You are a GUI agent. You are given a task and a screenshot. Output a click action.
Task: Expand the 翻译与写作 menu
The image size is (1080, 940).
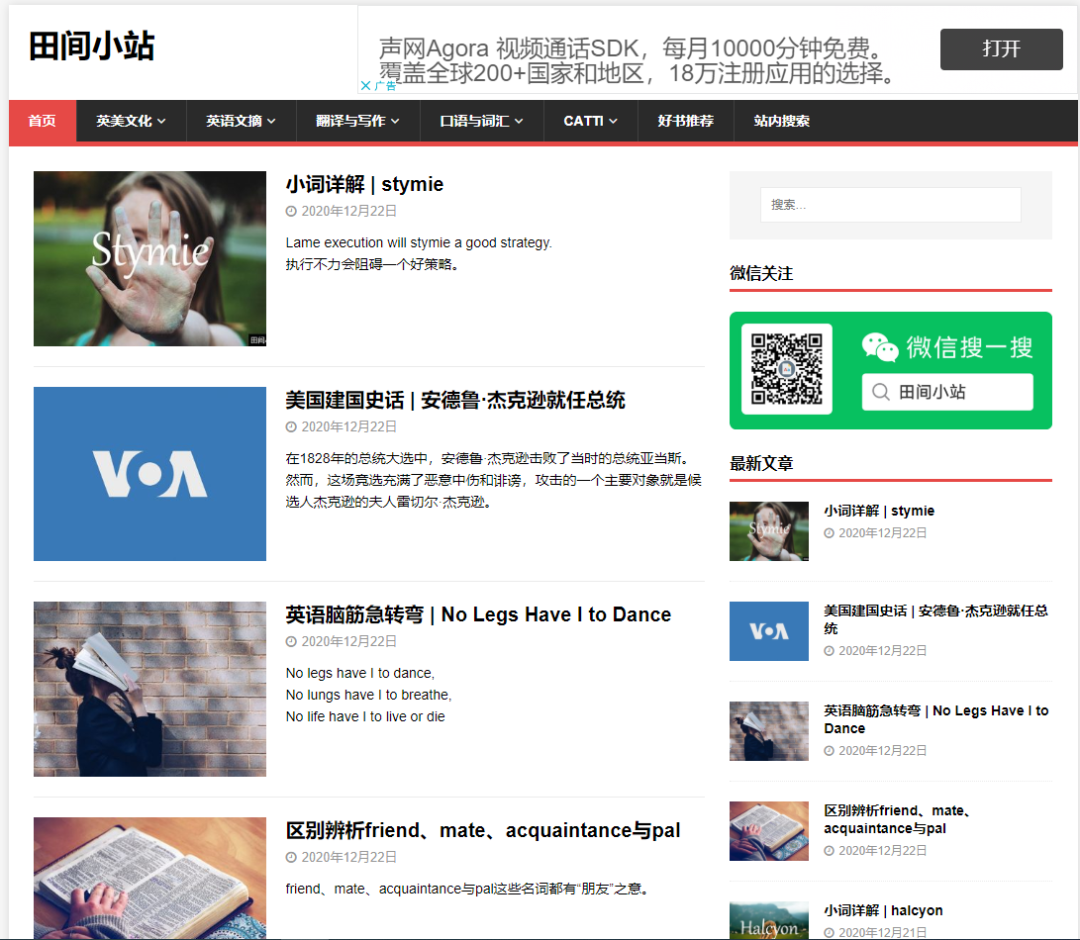coord(357,121)
